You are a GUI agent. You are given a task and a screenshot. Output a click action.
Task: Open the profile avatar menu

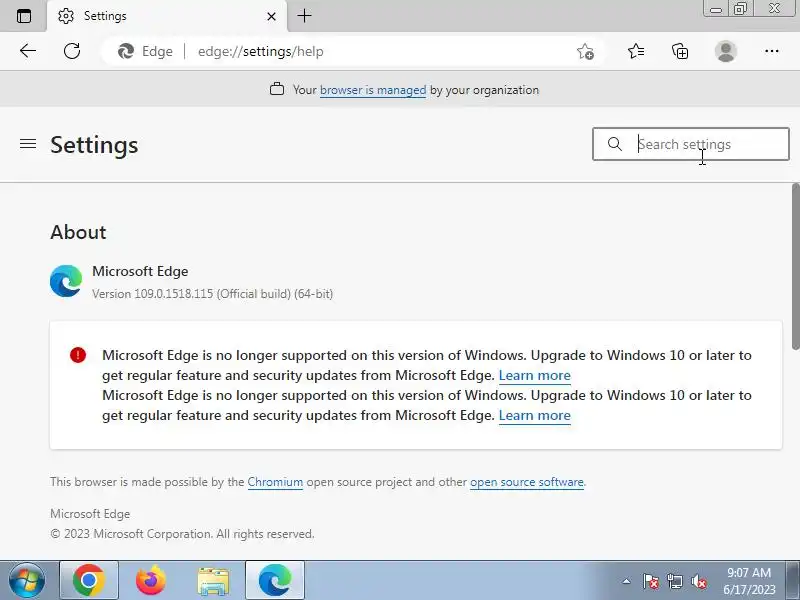(x=726, y=51)
